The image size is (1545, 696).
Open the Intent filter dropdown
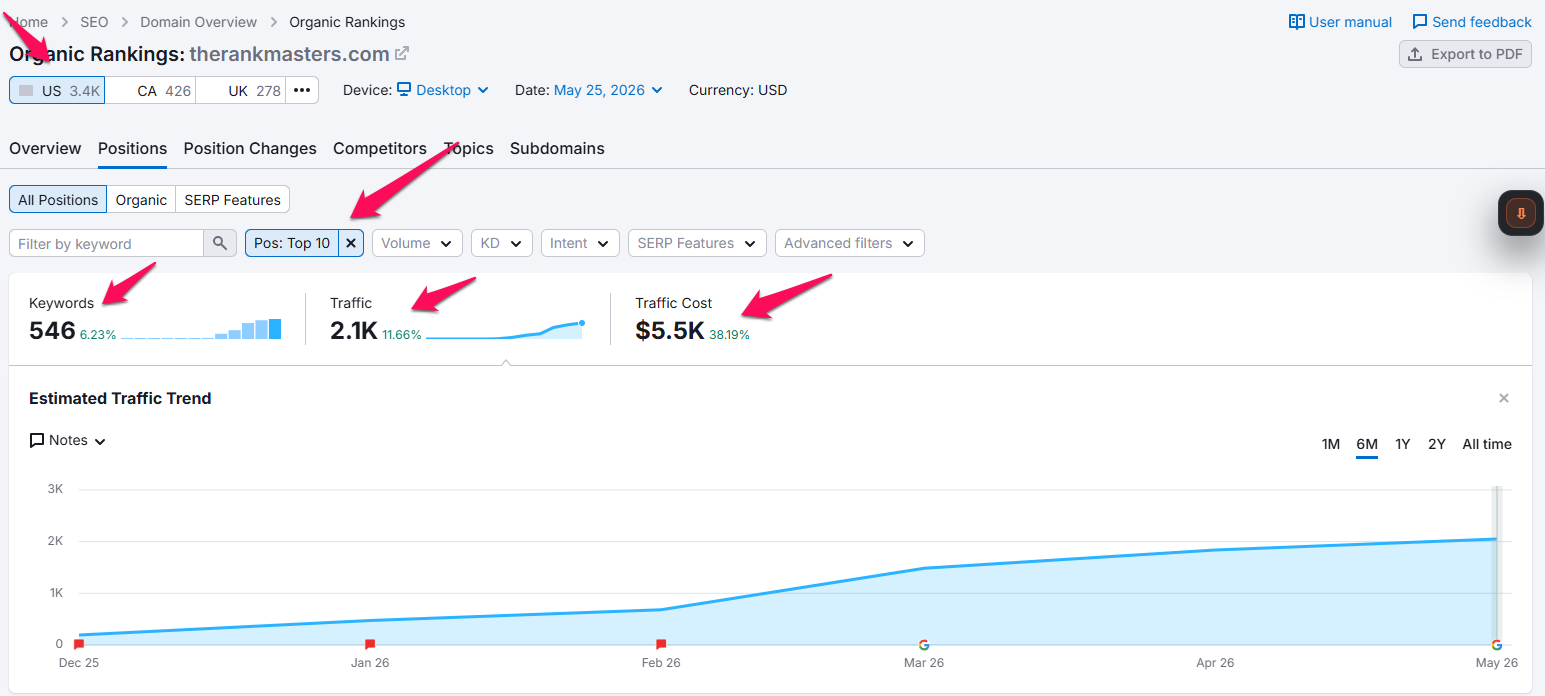(579, 243)
